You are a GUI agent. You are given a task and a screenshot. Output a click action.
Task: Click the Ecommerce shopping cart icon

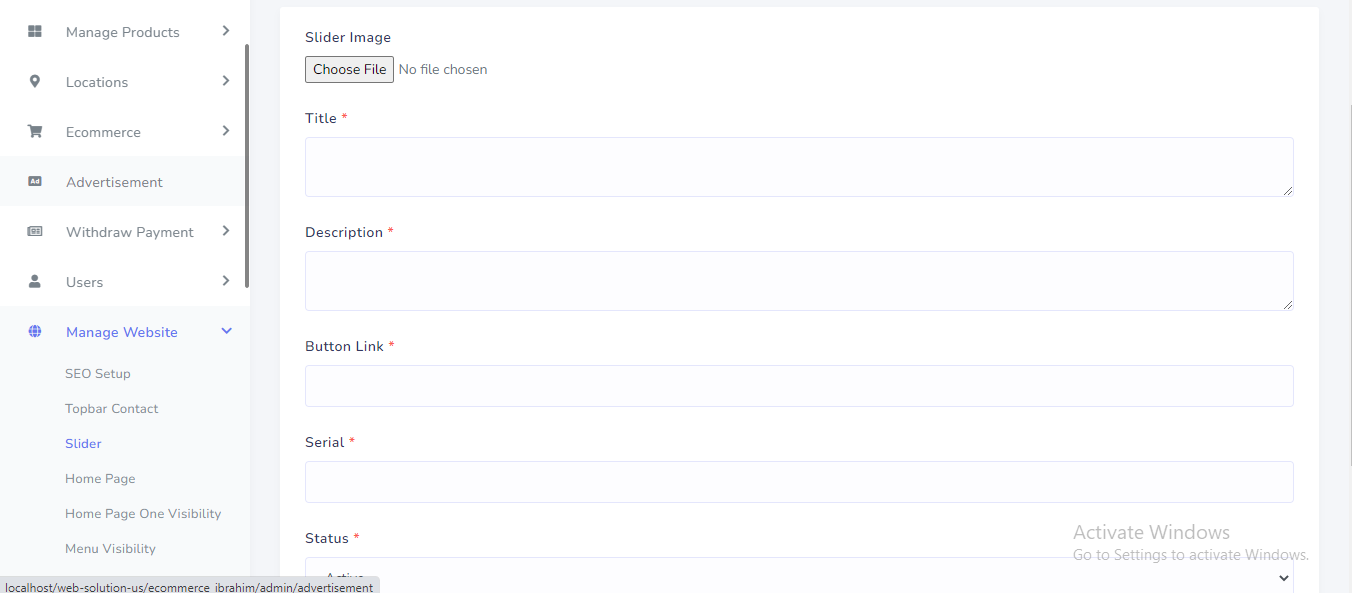tap(35, 132)
